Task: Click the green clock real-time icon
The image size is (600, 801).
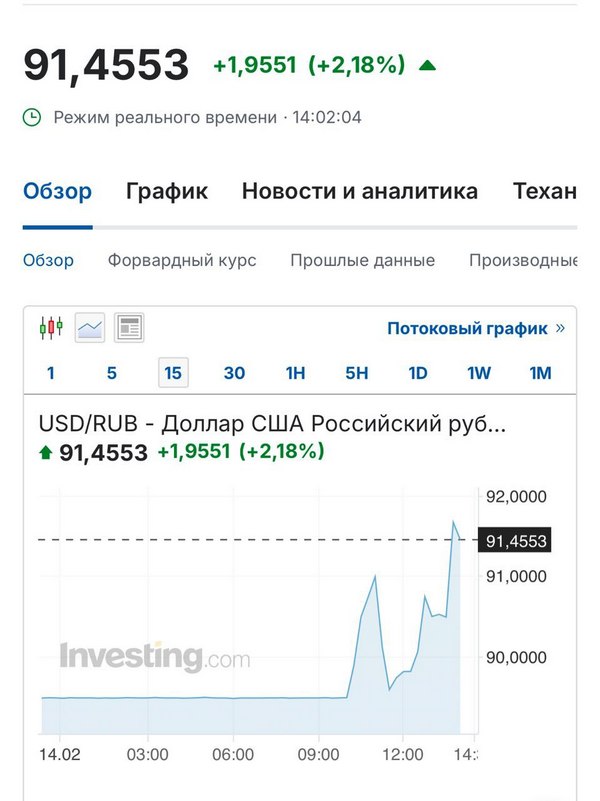Action: 32,117
